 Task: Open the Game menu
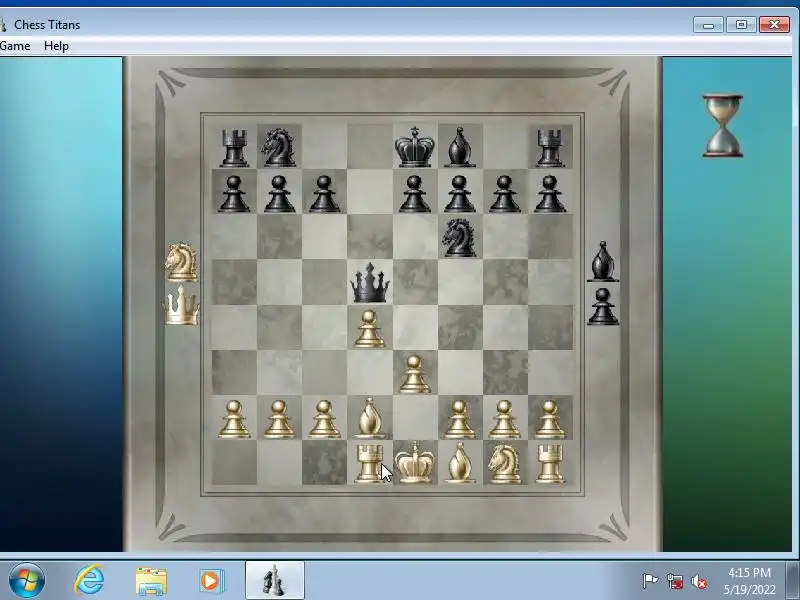click(x=15, y=46)
